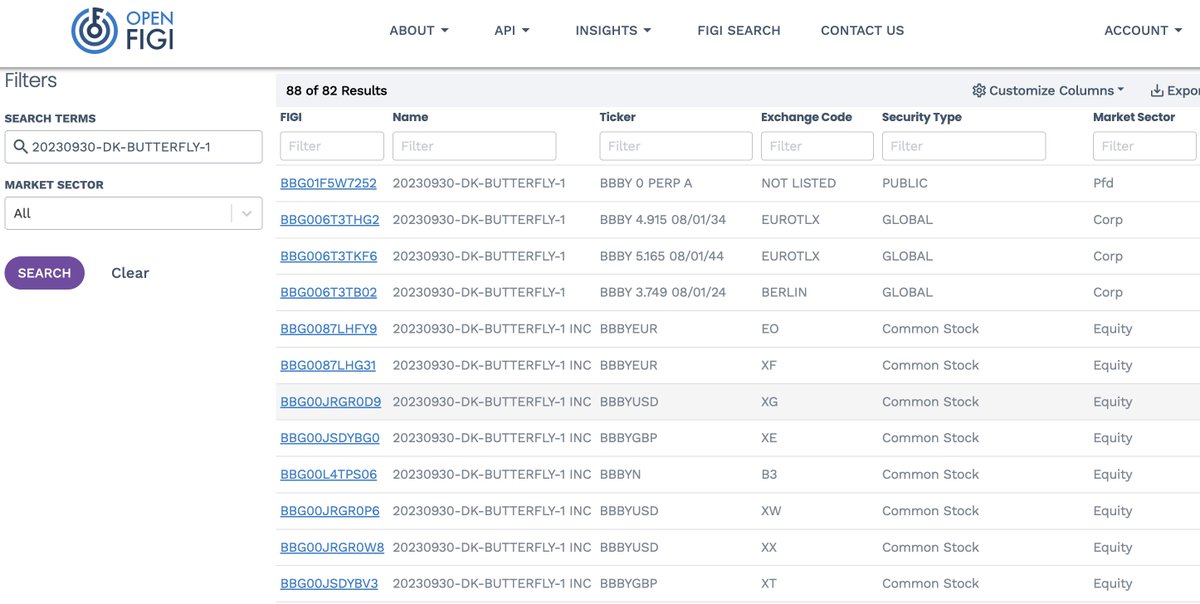Click ticker cell BBBY 4.915 08/01/34
The height and width of the screenshot is (604, 1200).
coord(663,219)
